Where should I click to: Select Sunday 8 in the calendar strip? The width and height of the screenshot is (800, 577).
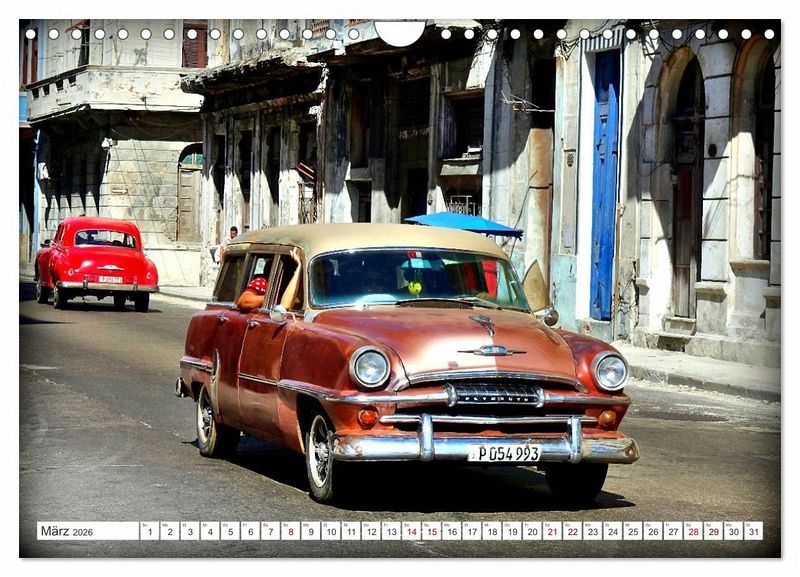click(291, 531)
